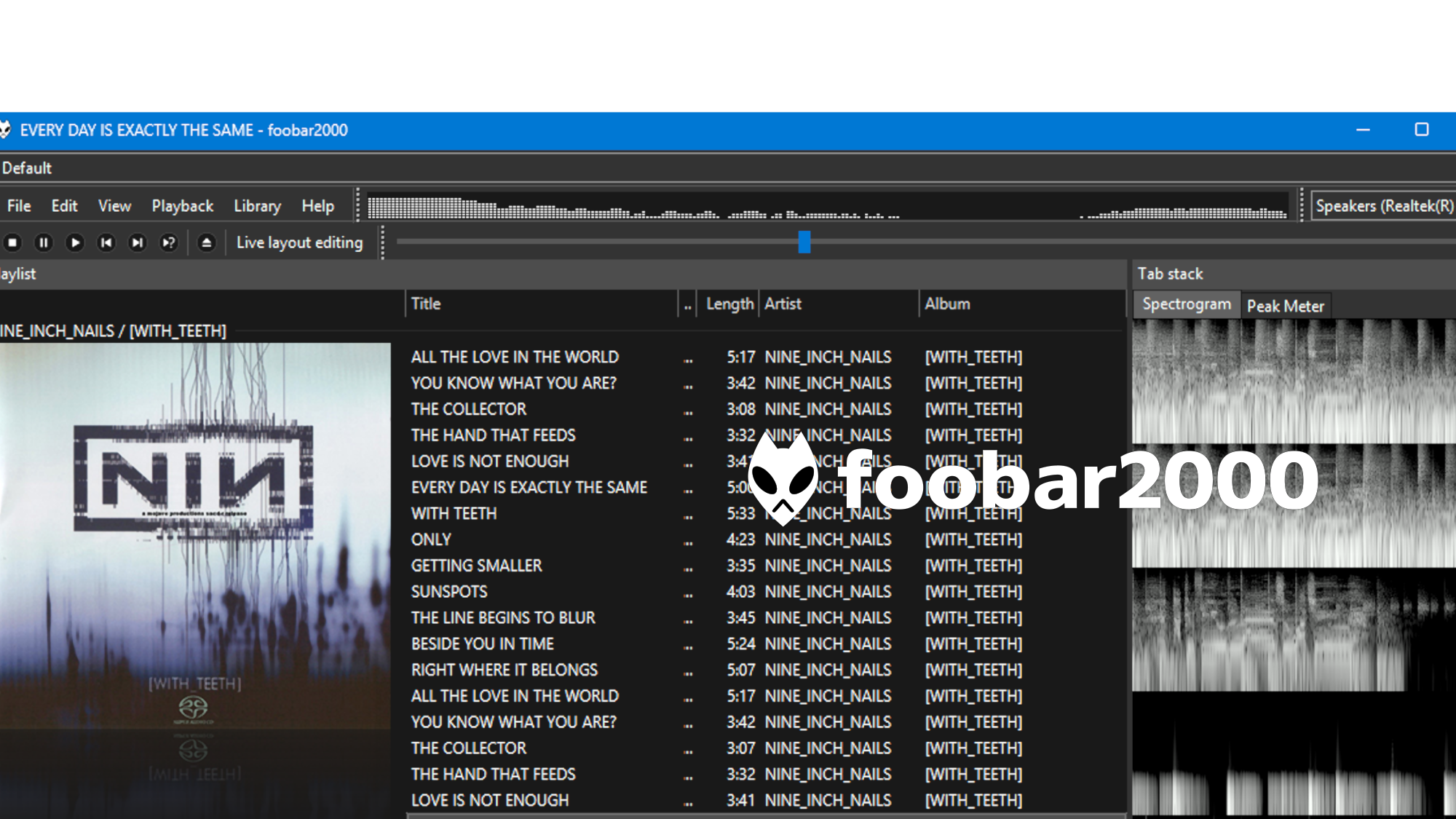Sort playlist by Title column header
The height and width of the screenshot is (819, 1456).
[x=541, y=304]
